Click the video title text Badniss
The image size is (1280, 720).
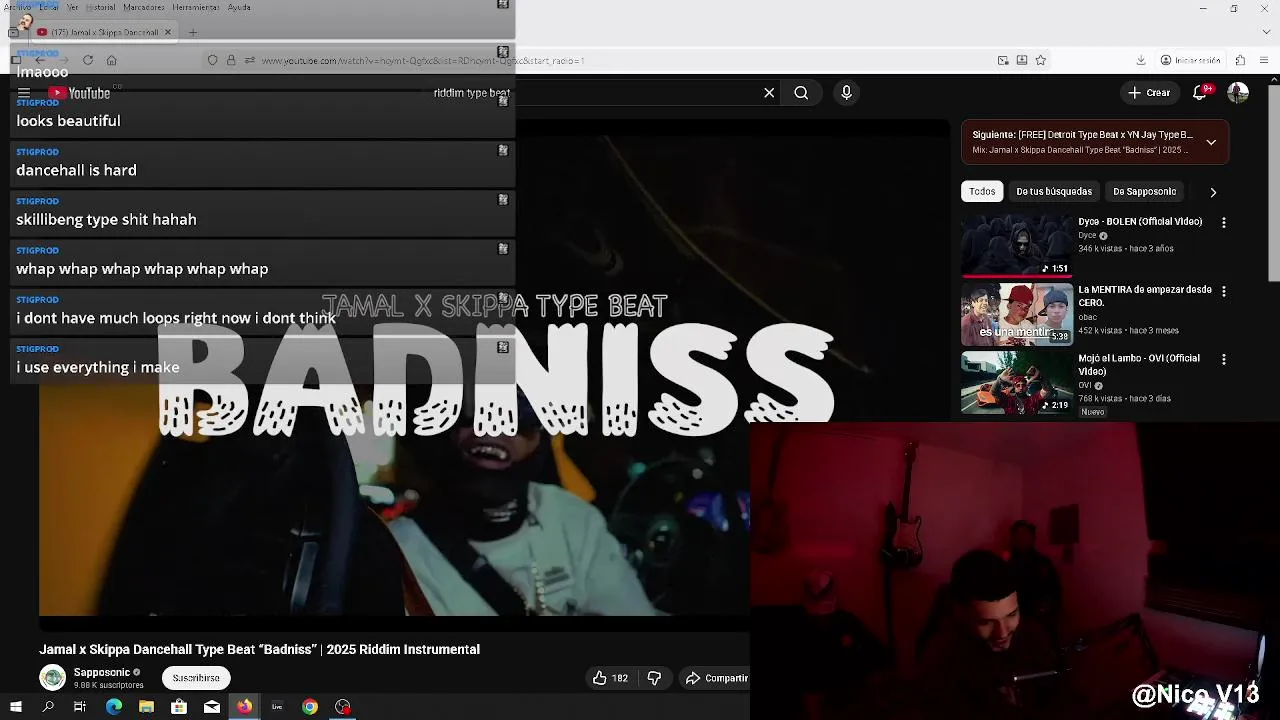click(x=259, y=649)
